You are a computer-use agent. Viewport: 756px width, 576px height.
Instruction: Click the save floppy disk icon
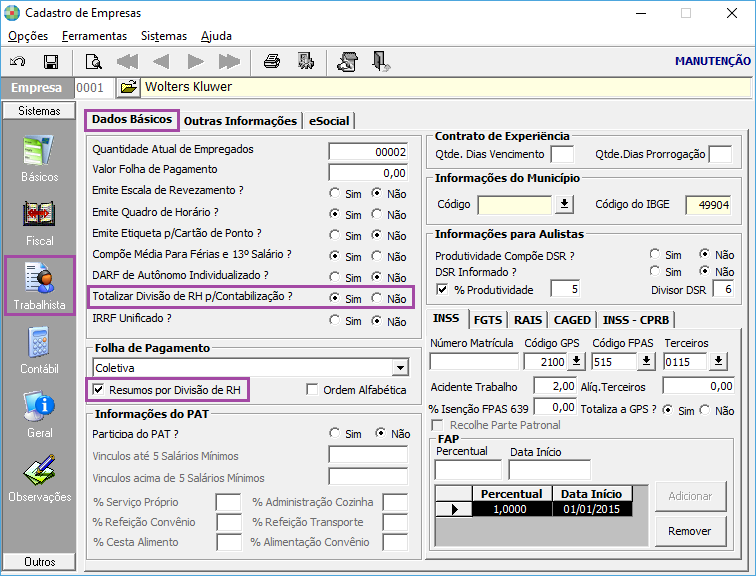pyautogui.click(x=50, y=62)
